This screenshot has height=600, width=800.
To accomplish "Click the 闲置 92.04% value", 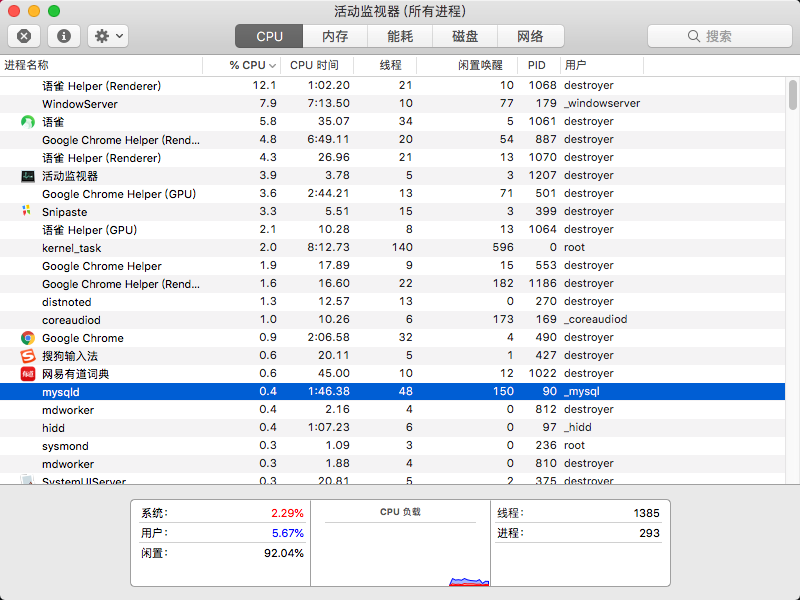I will (284, 554).
